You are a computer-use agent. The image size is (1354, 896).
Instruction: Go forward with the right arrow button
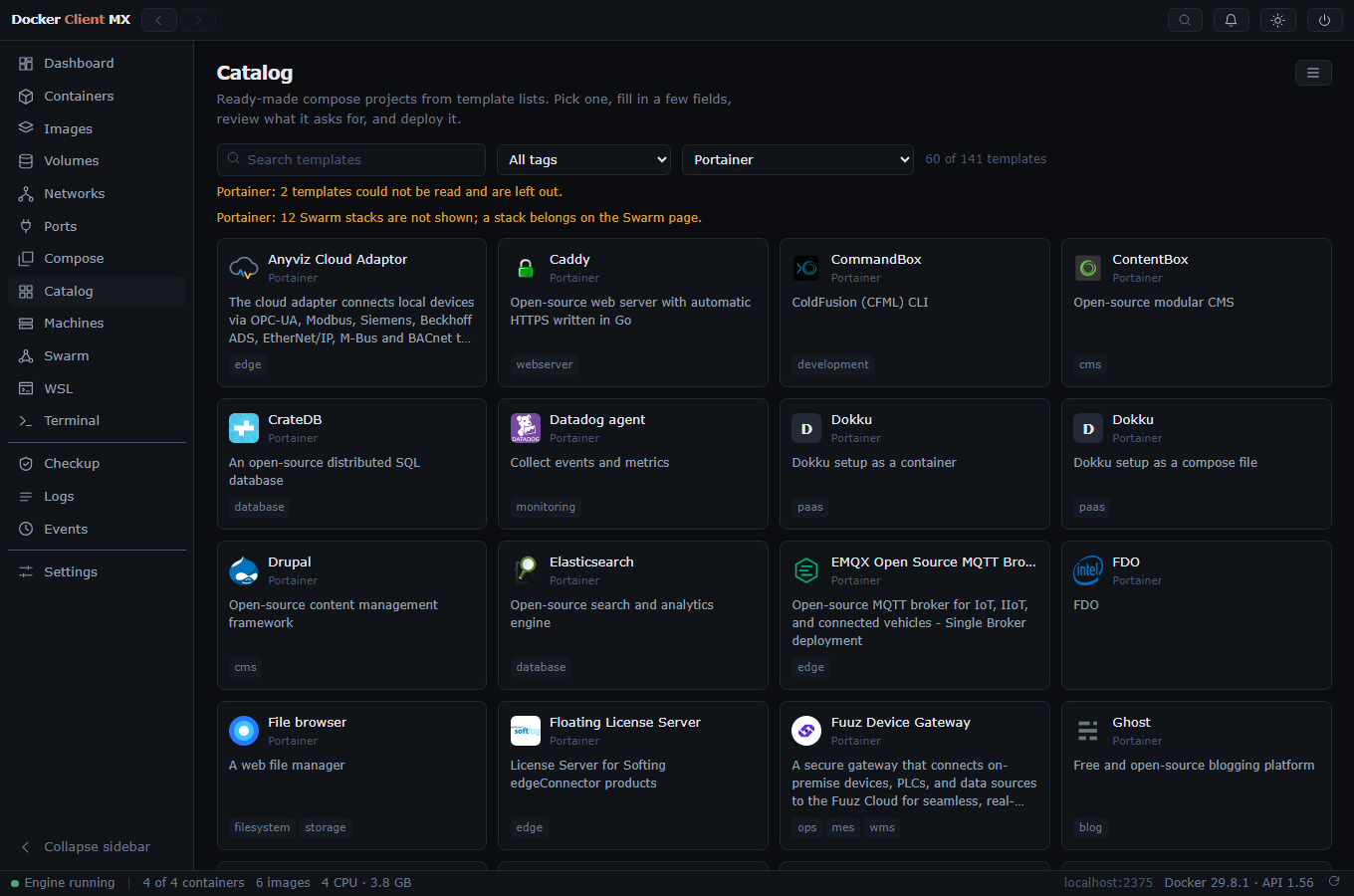pyautogui.click(x=198, y=20)
